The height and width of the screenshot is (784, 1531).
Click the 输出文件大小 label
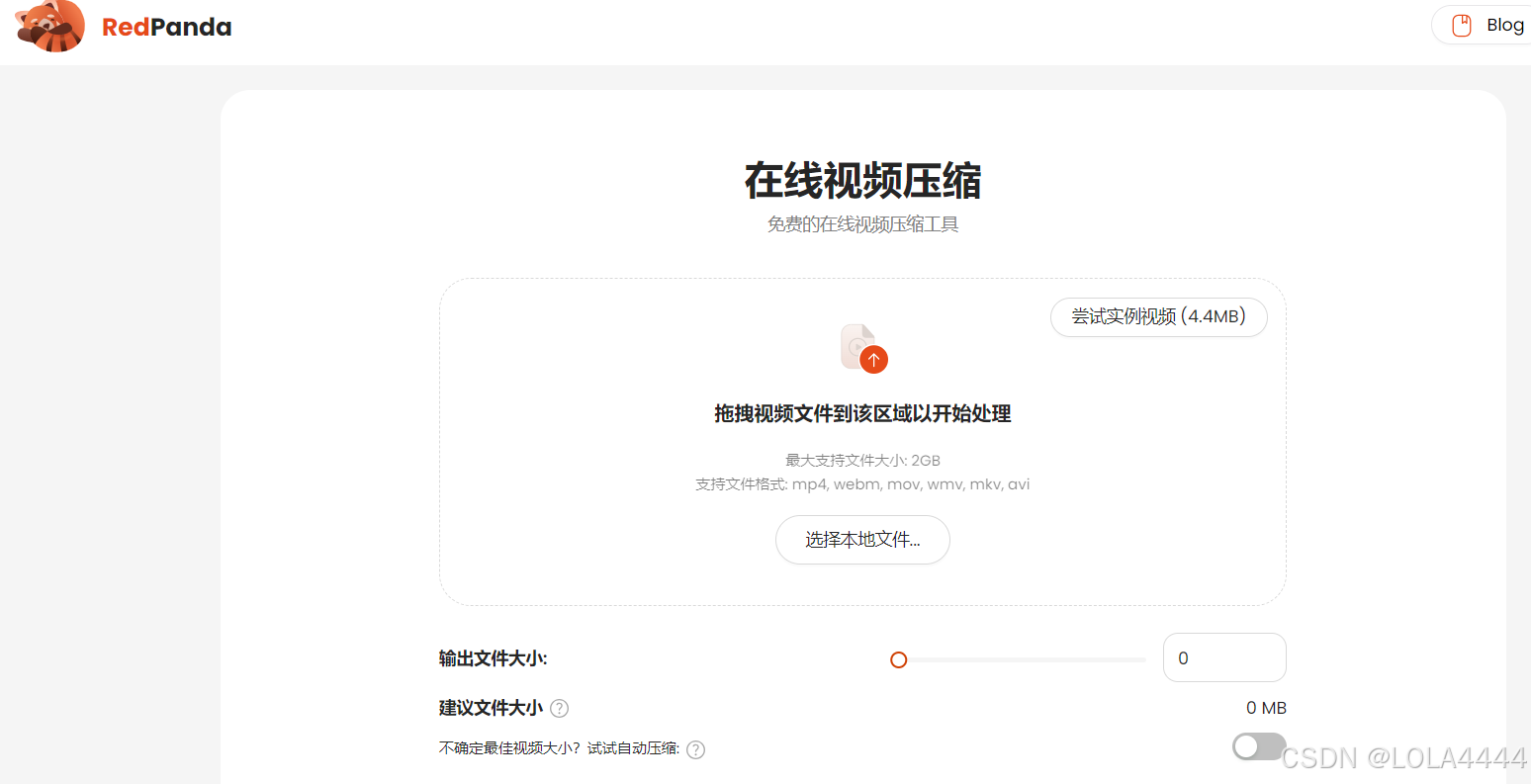pos(494,658)
